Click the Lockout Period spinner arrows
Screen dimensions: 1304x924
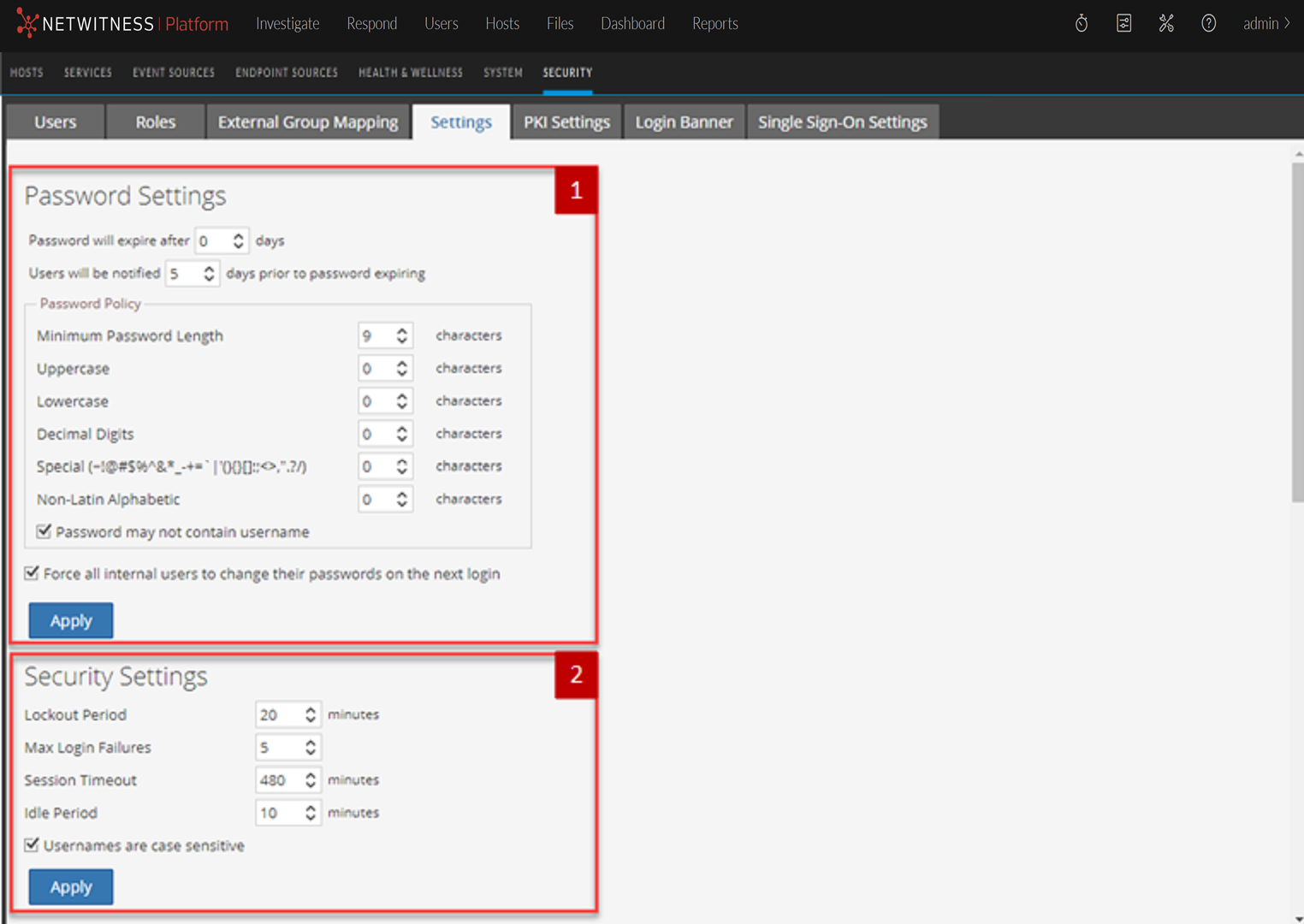coord(310,714)
